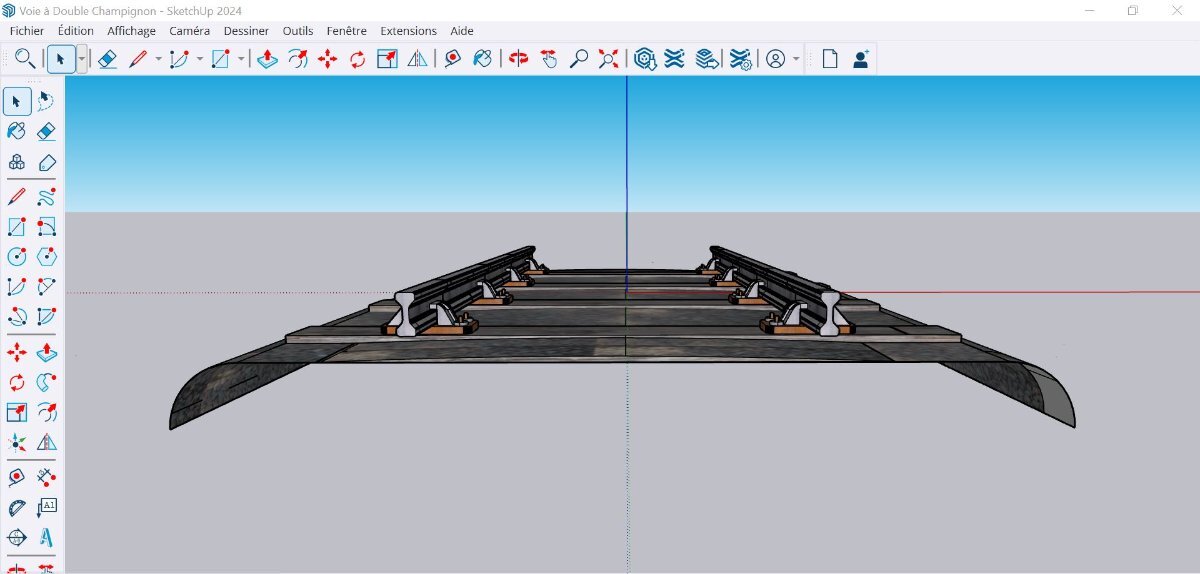Select the Zoom magnifier tool

coord(578,59)
